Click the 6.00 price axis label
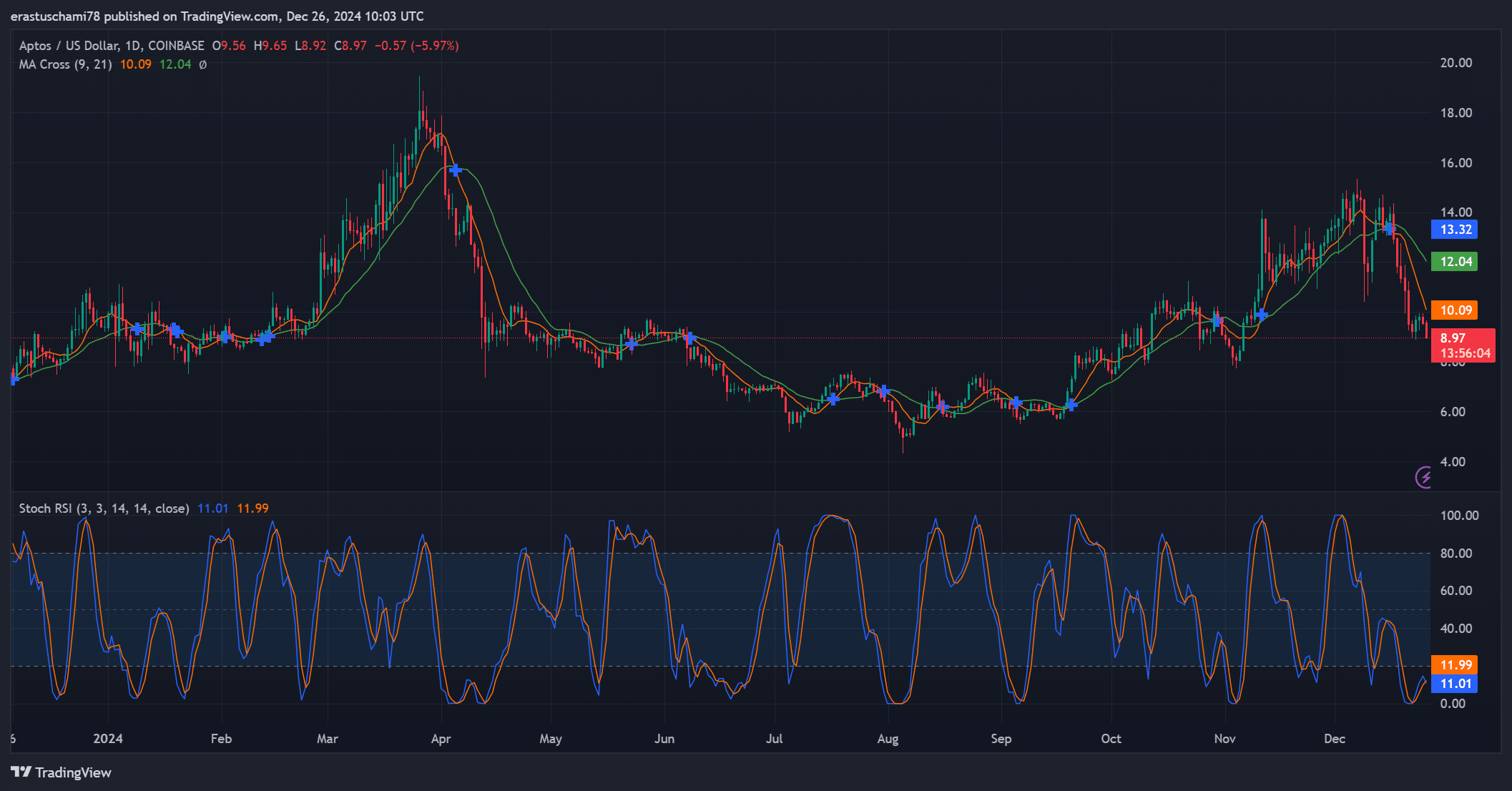 pos(1453,412)
